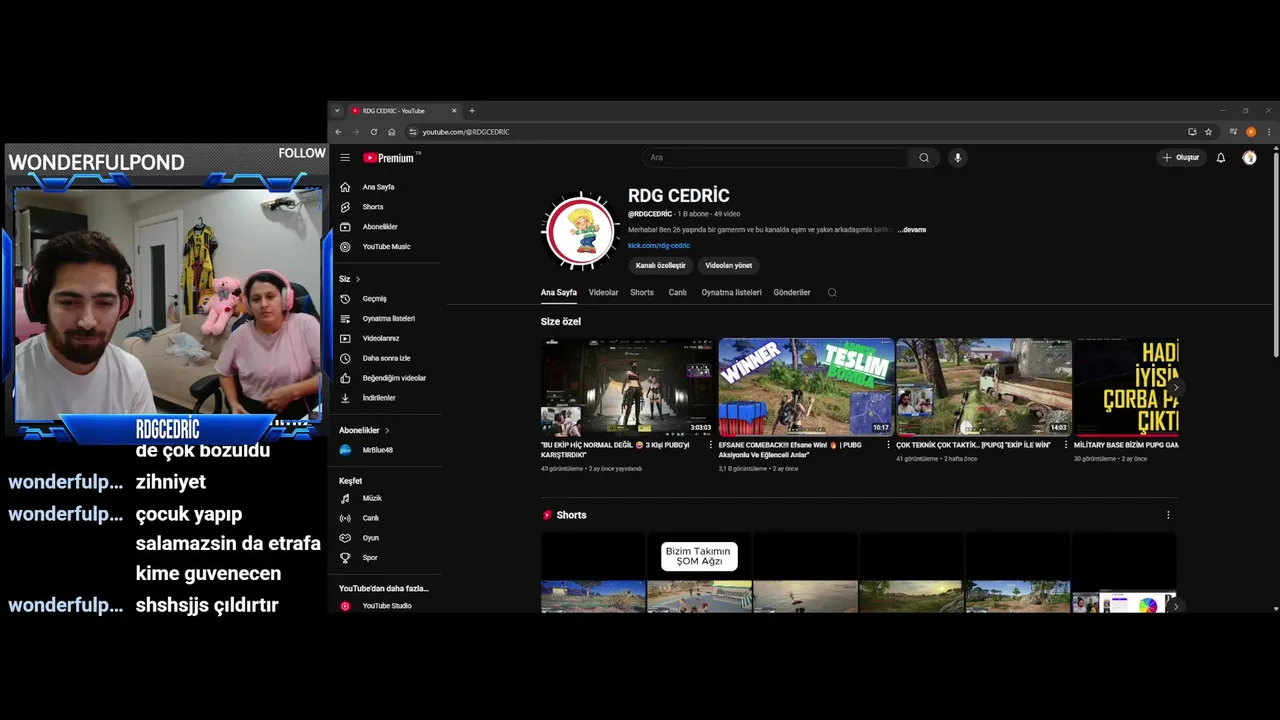The height and width of the screenshot is (720, 1280).
Task: Open options for ÇOK TEKNİK ÇOK TAKTİK video
Action: pos(1066,445)
